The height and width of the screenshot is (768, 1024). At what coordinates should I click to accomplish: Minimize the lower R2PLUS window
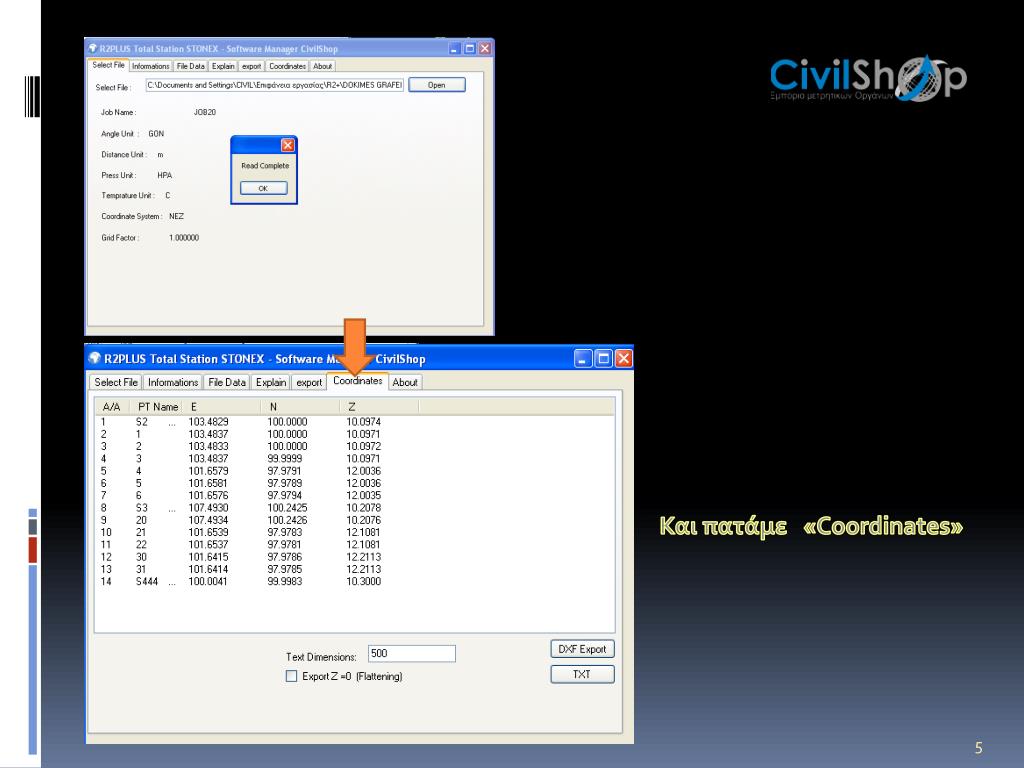[583, 358]
